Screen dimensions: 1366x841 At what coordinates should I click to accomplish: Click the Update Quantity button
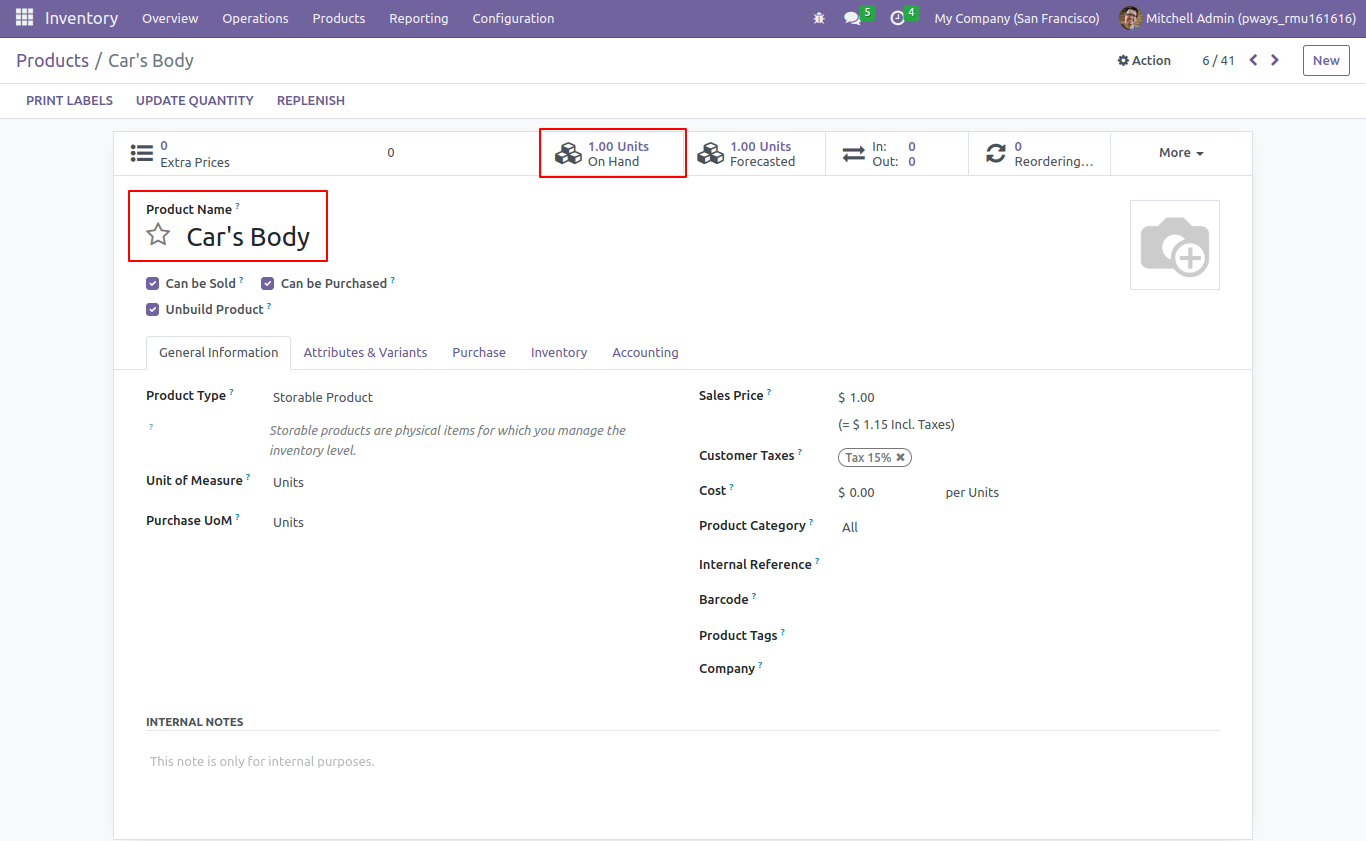coord(195,100)
